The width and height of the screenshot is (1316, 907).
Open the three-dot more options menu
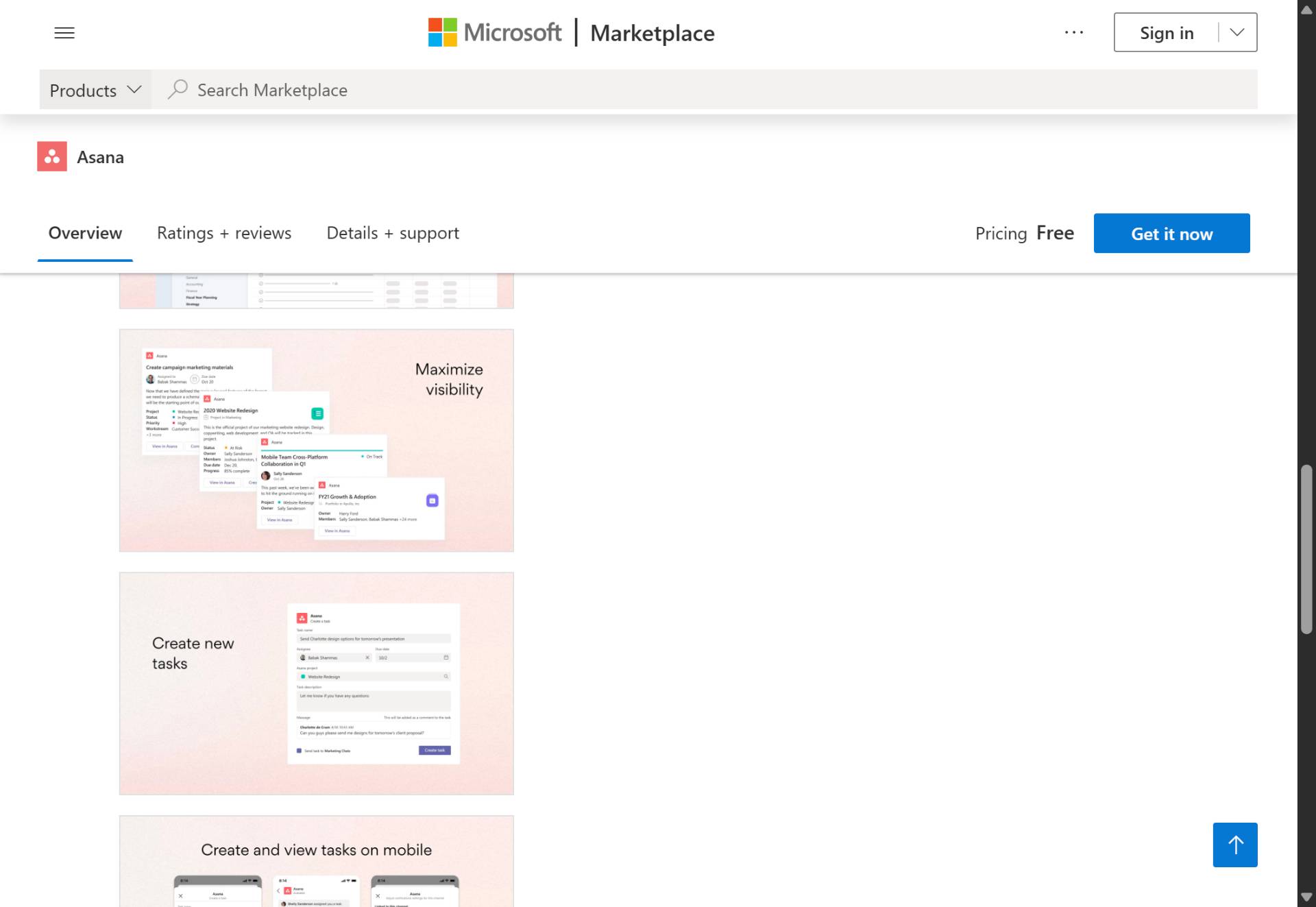point(1073,32)
